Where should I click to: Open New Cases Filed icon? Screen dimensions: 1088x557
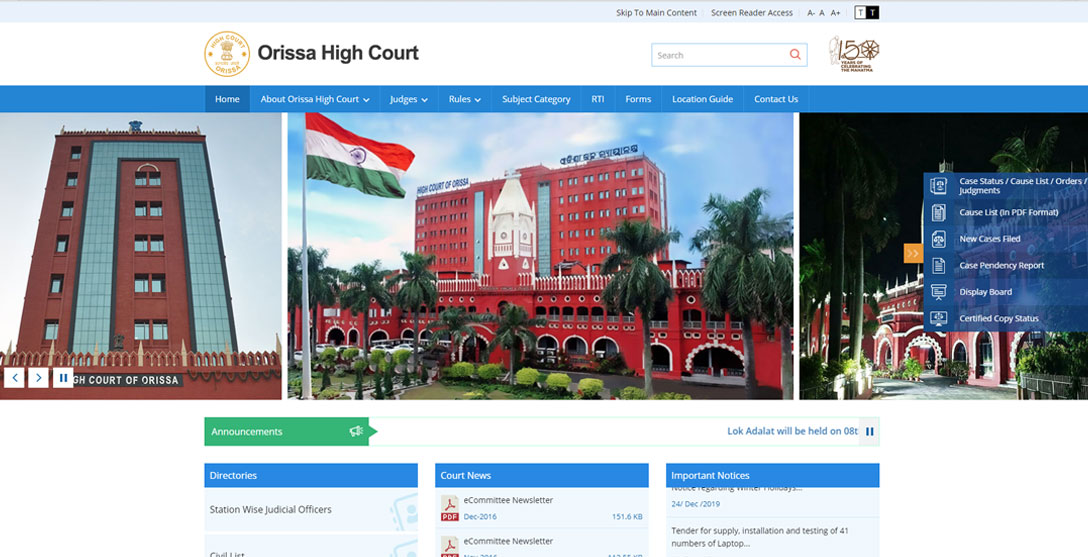(x=939, y=239)
